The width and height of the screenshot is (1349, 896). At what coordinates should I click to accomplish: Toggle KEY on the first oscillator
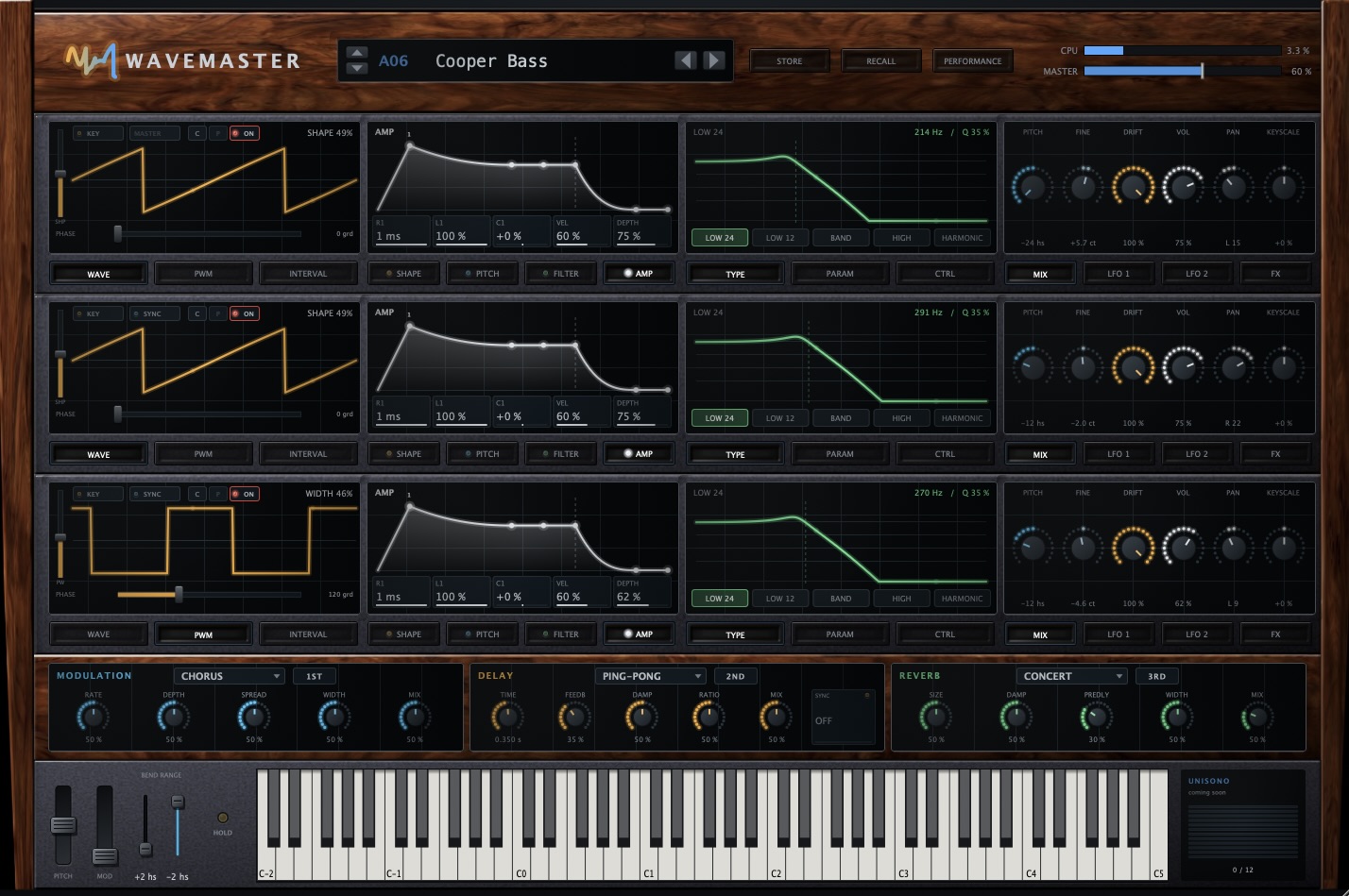coord(98,133)
